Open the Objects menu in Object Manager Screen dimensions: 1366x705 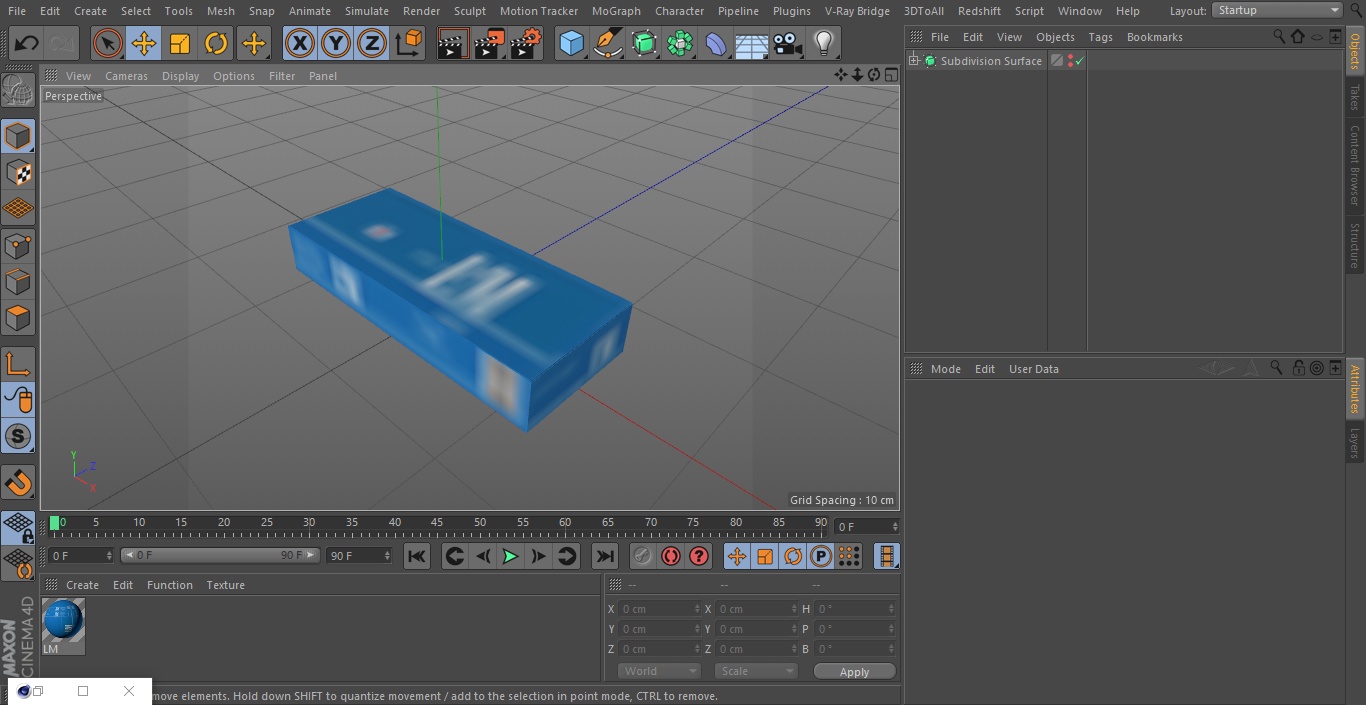coord(1055,37)
